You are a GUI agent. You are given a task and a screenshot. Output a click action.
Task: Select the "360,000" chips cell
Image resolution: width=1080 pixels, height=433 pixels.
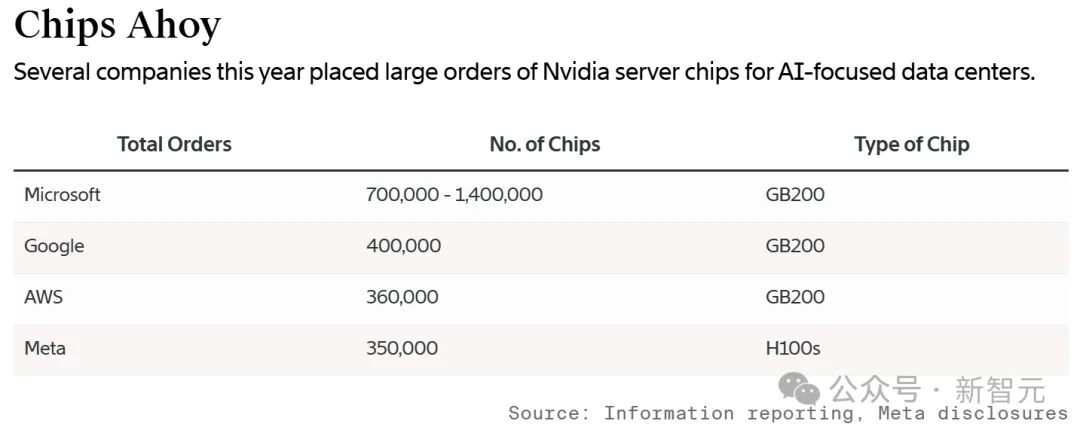(x=402, y=297)
